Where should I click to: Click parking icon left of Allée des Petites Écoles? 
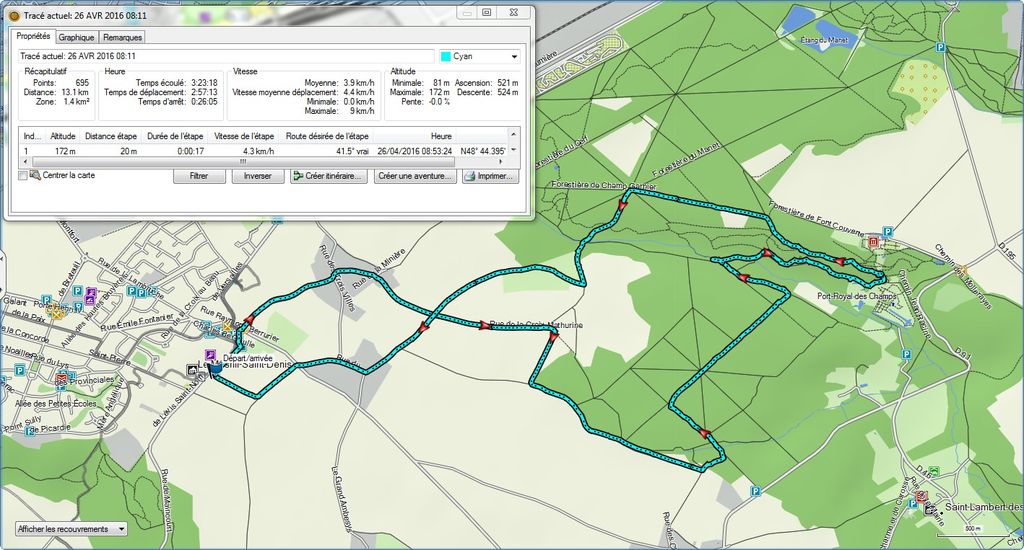pos(19,371)
